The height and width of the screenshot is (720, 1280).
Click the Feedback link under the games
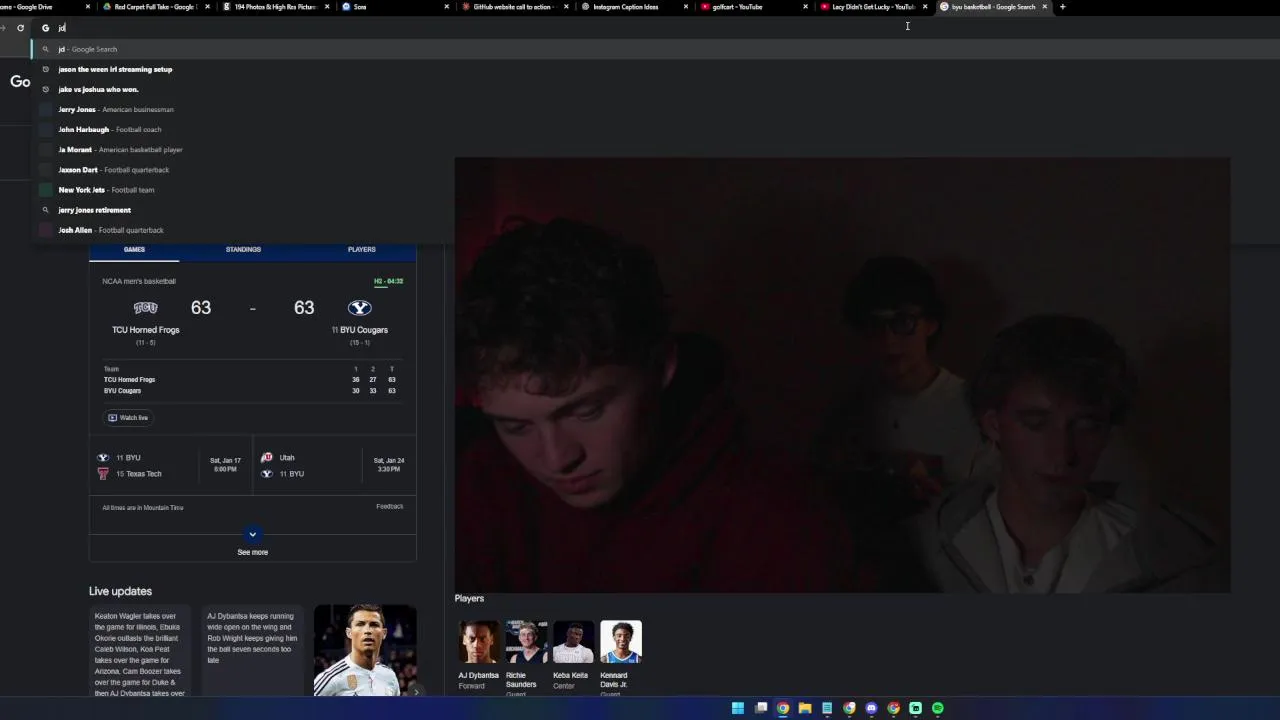(x=390, y=506)
